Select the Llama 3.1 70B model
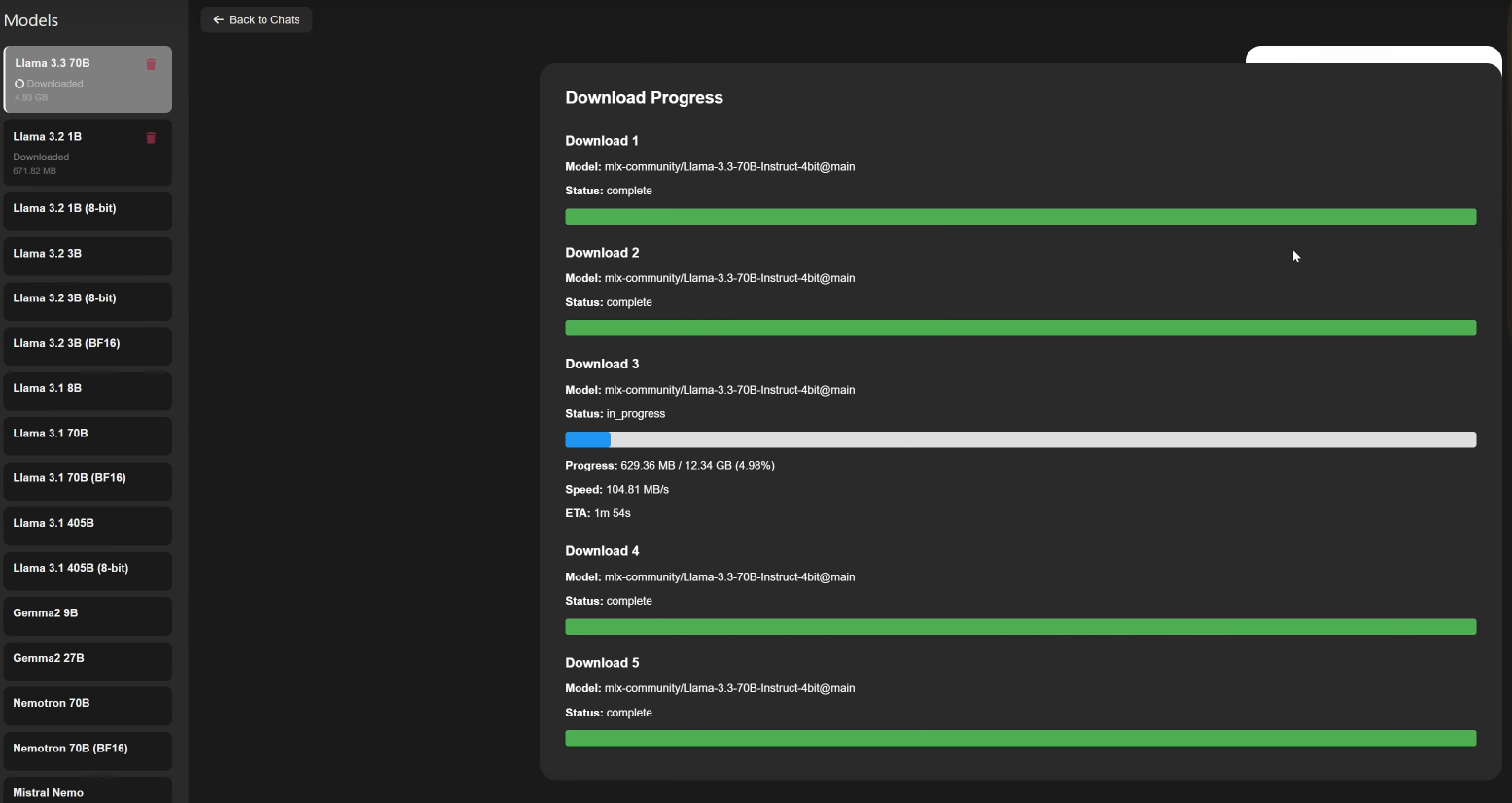 pos(88,436)
